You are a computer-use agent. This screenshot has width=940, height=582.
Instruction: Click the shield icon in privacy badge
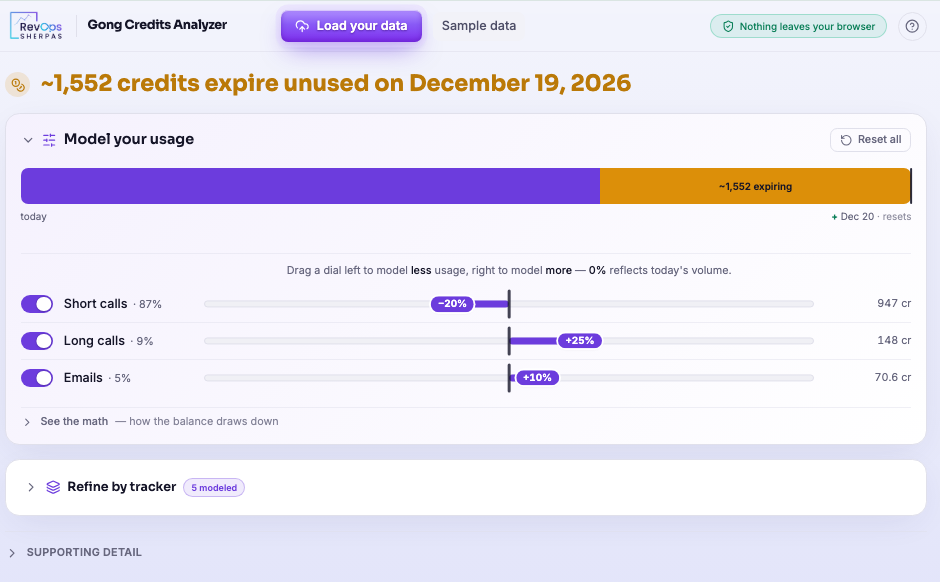[728, 26]
